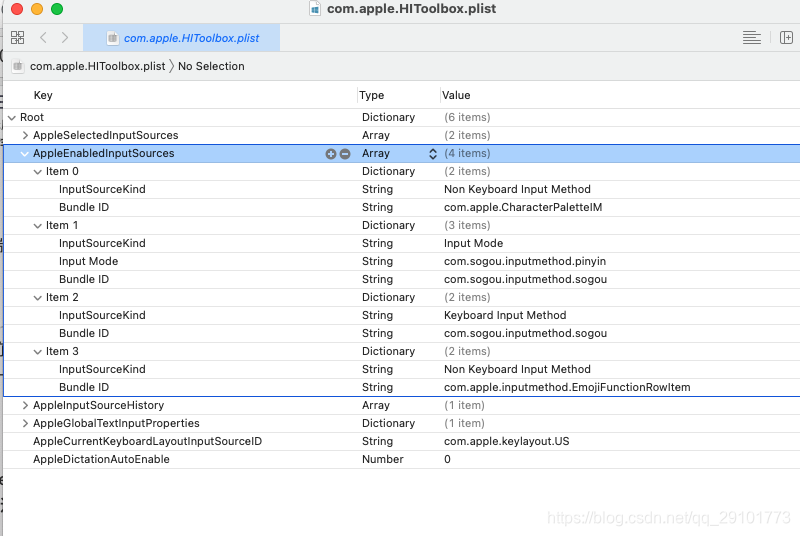Click the Key column header
Screen dimensions: 800x536
43,95
